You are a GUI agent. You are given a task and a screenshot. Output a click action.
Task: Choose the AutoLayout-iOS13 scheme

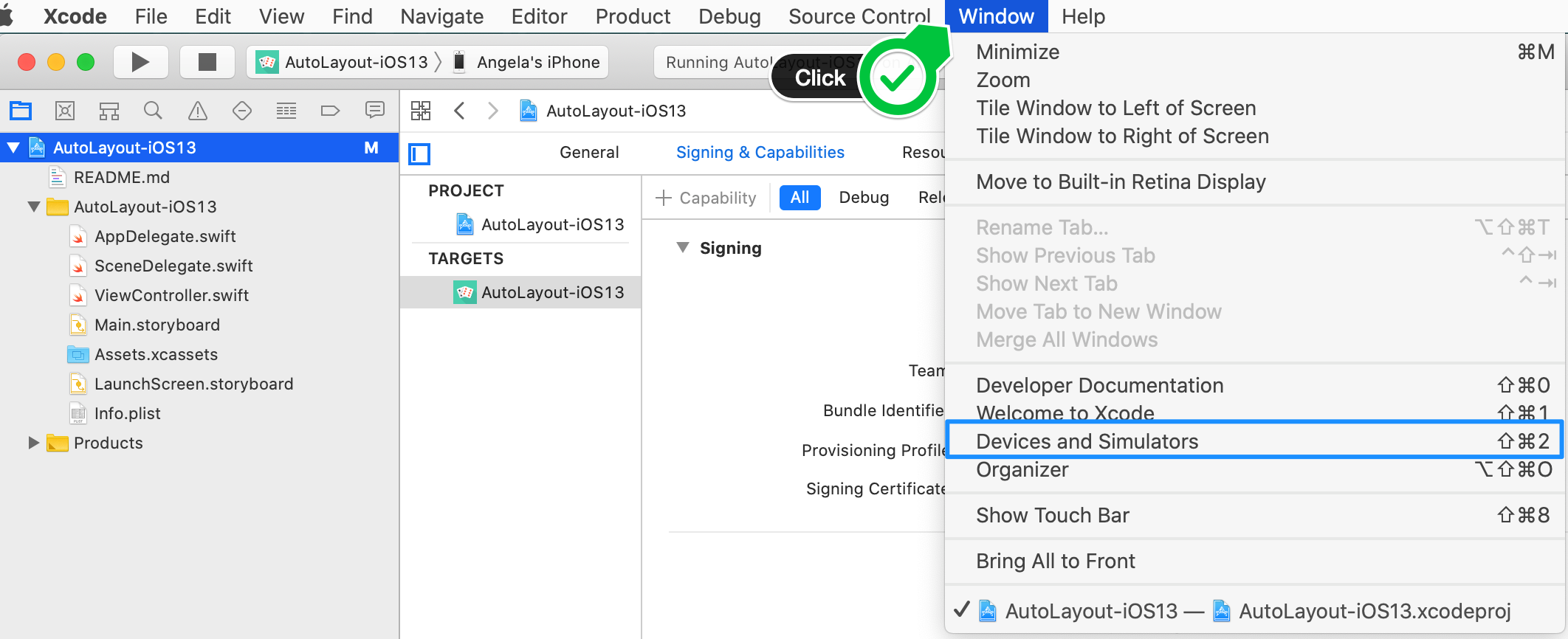coord(343,62)
